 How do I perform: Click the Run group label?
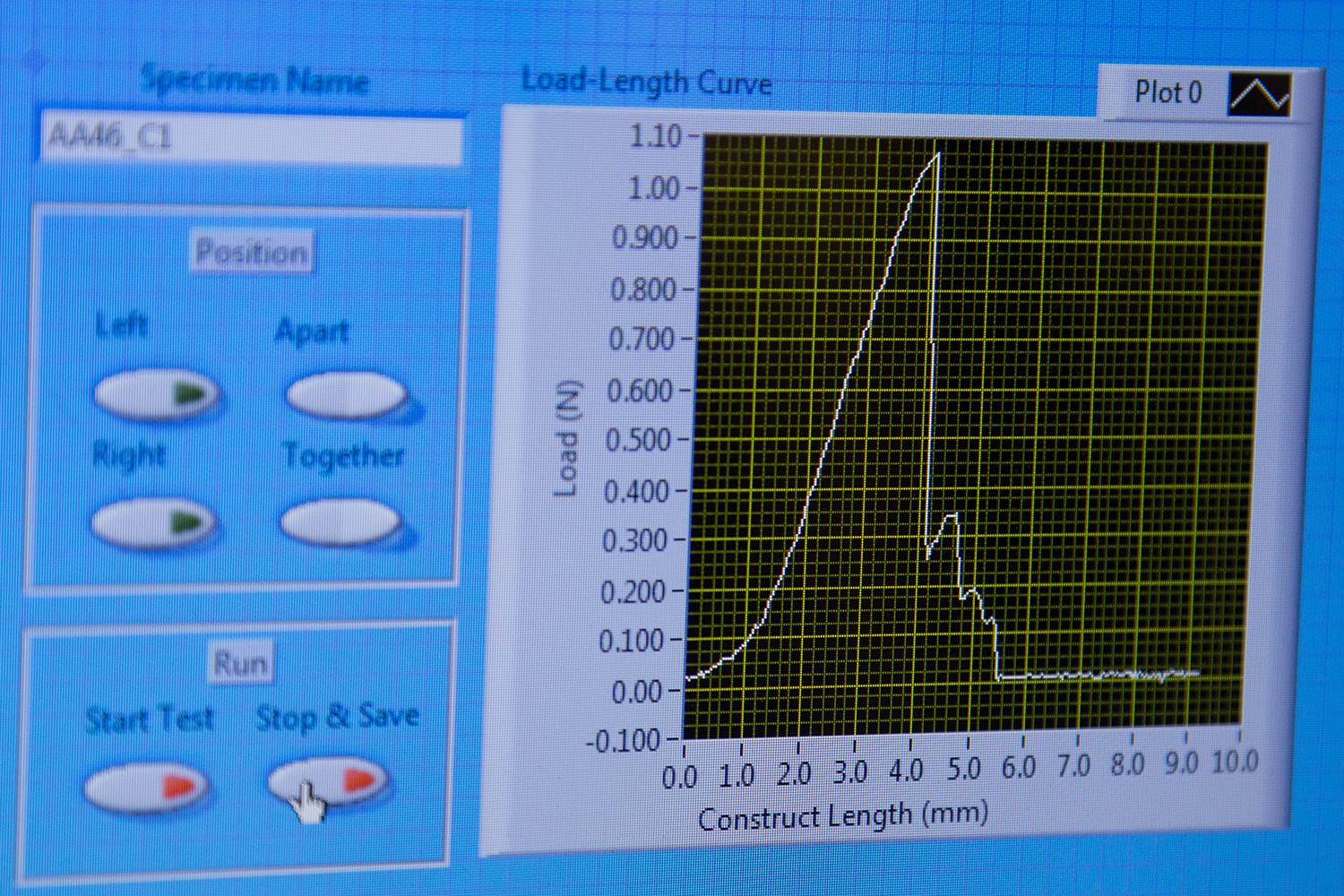[x=240, y=664]
